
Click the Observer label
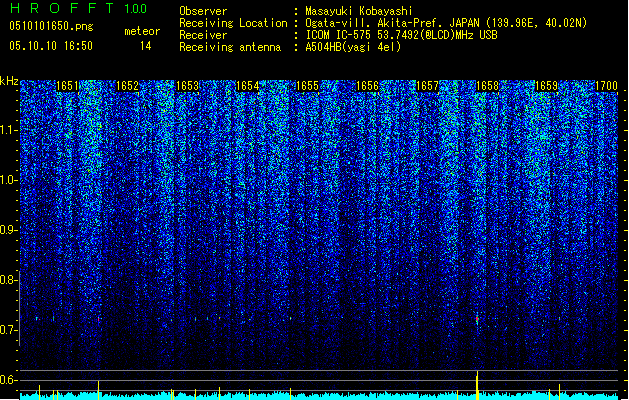click(x=203, y=11)
